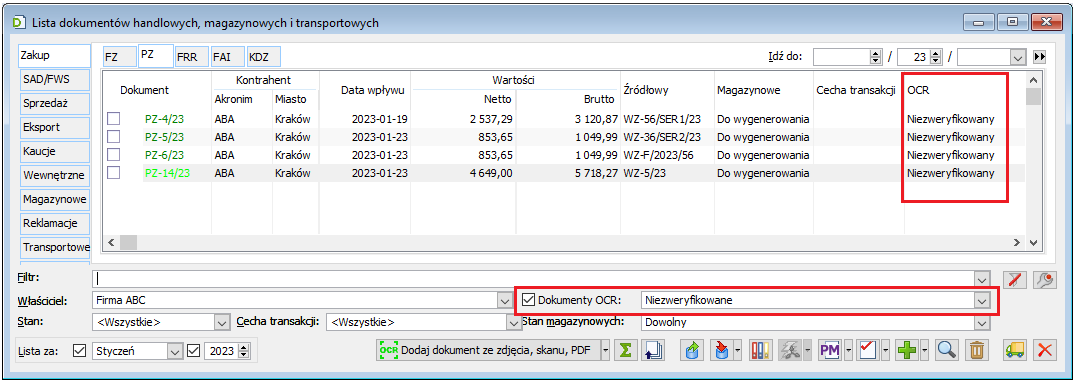Open the Dokumenty OCR Niezweryfikowane dropdown

click(982, 300)
